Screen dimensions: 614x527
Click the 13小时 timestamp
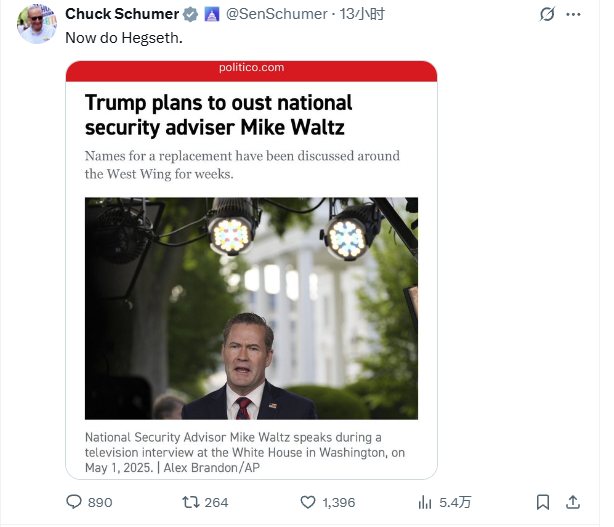click(x=362, y=14)
